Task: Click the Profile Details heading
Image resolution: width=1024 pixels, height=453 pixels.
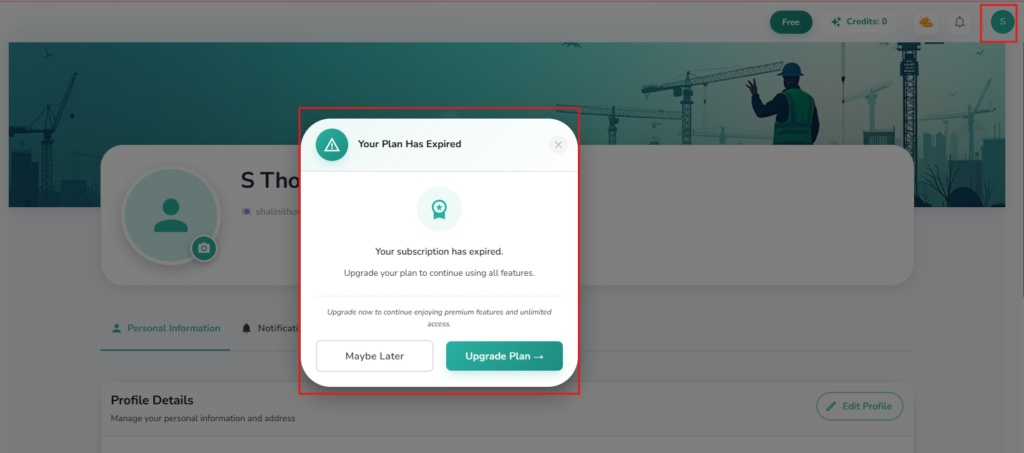Action: [152, 400]
